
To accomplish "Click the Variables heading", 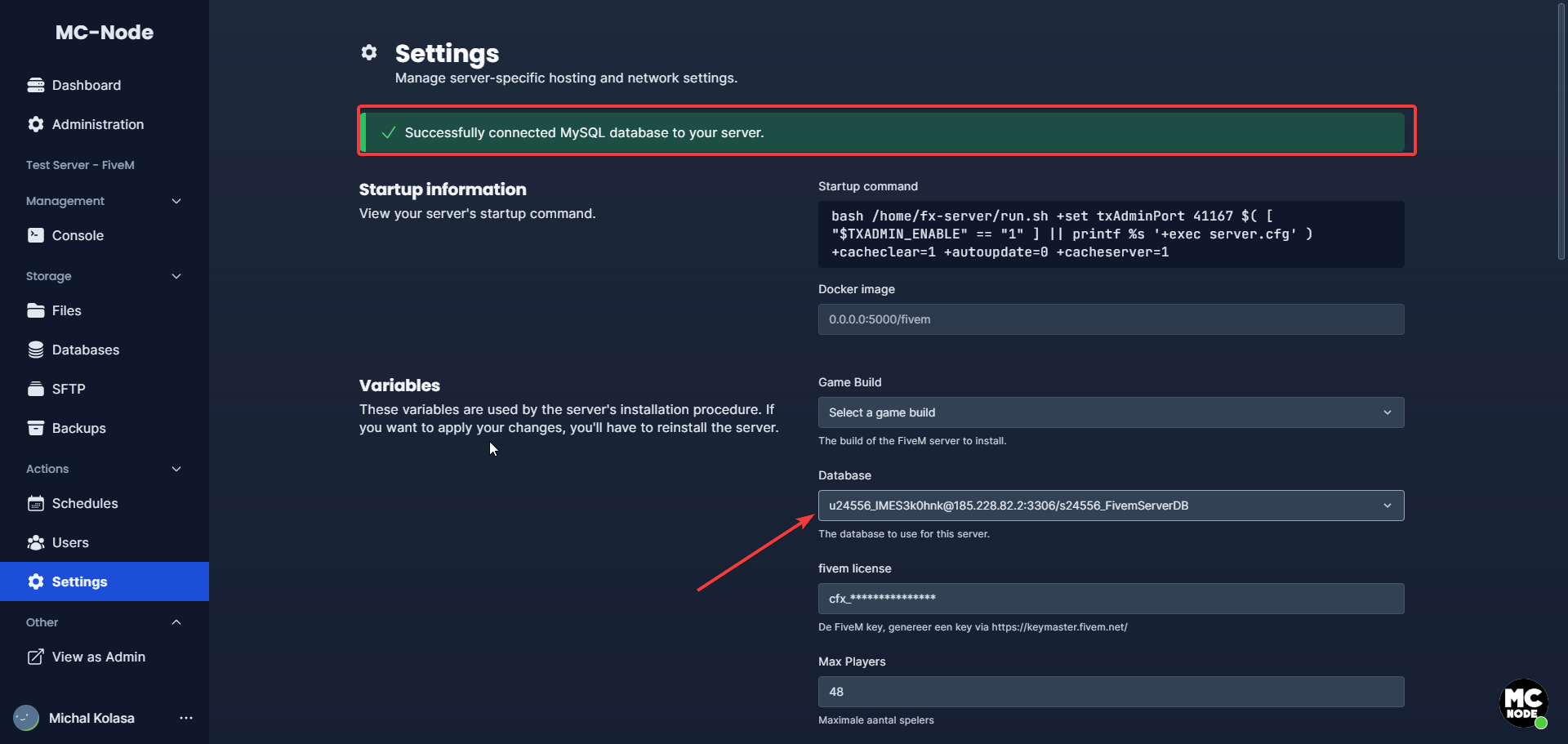I will point(399,385).
